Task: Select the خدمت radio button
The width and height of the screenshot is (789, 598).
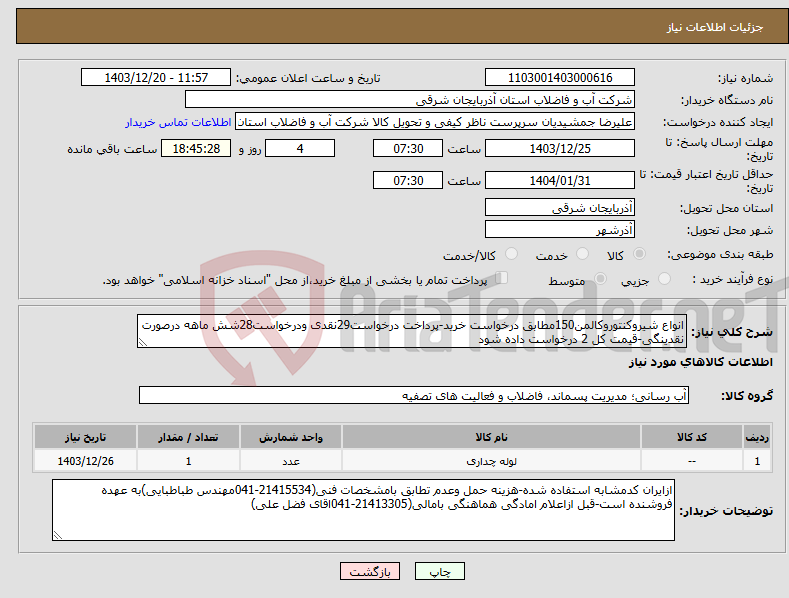Action: point(582,254)
